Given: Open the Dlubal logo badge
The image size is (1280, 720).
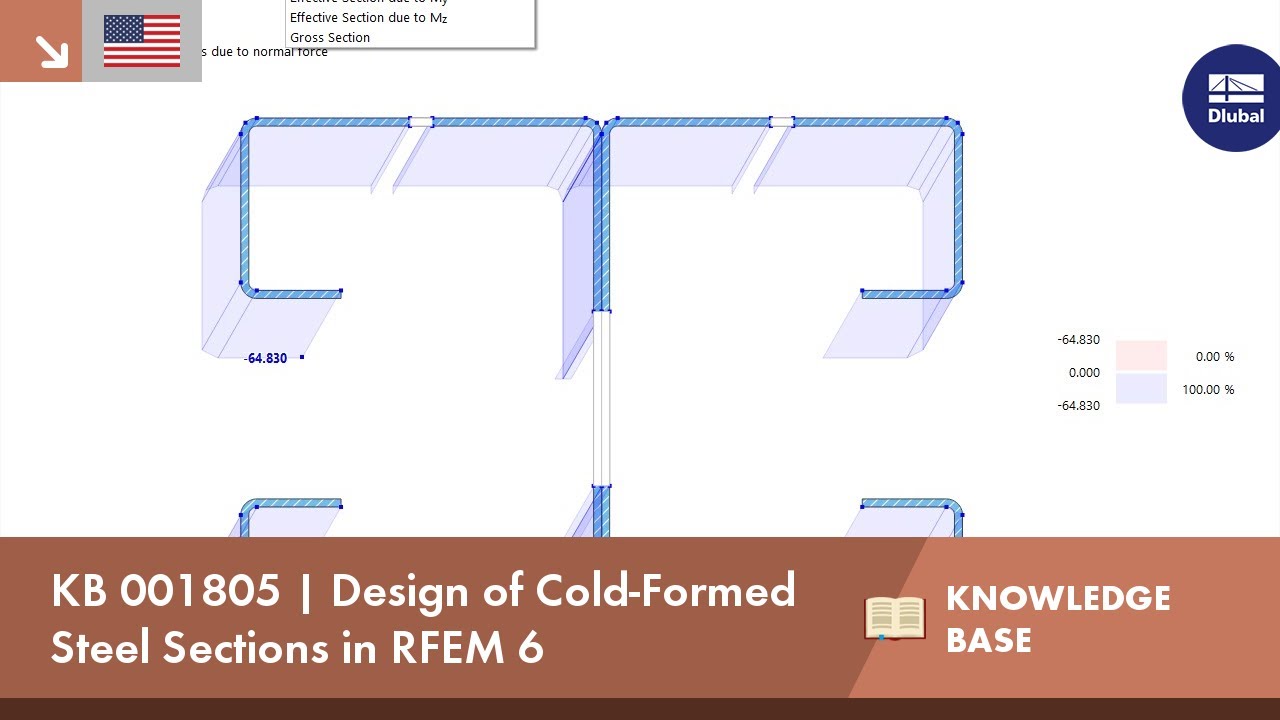Looking at the screenshot, I should click(1233, 98).
